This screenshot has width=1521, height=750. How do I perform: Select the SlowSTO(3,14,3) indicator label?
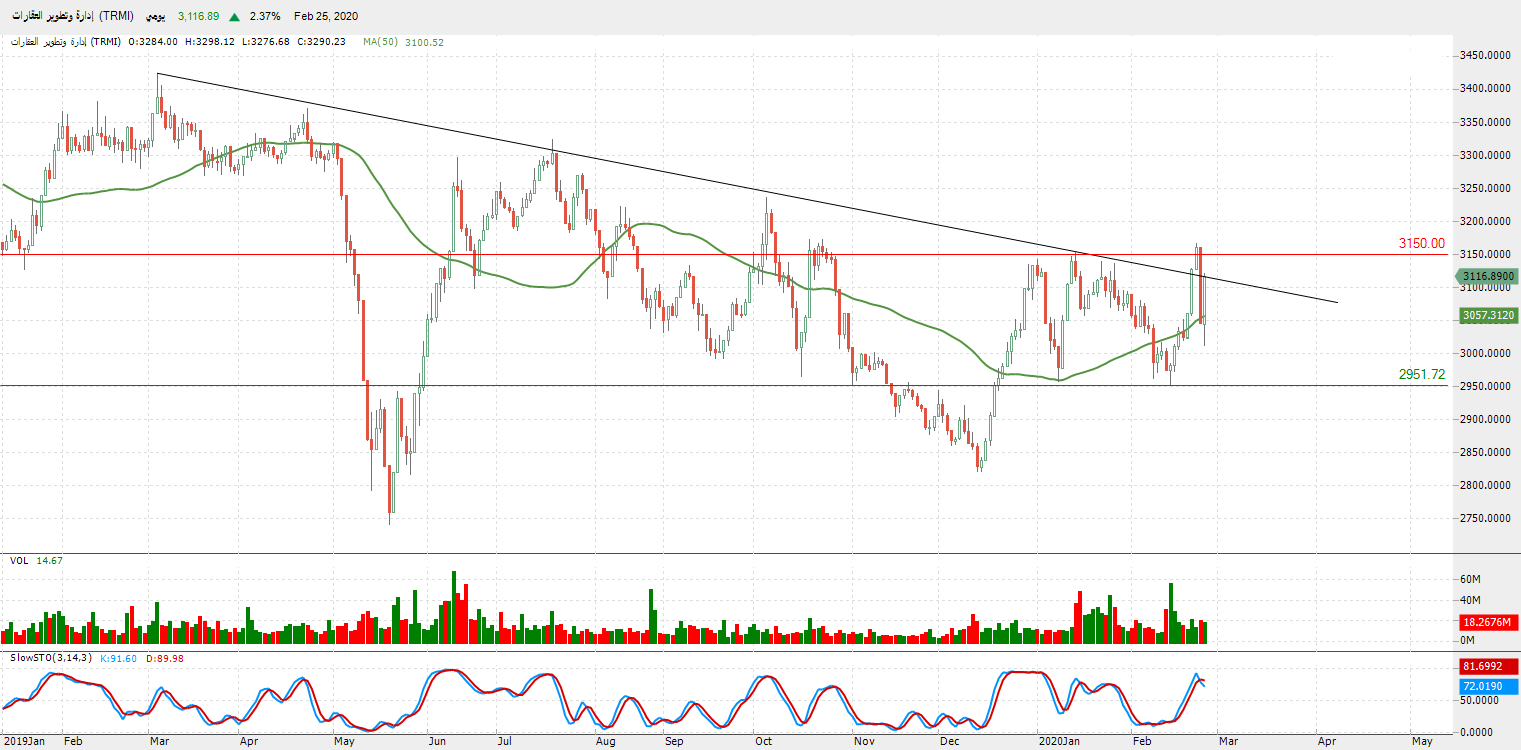click(x=50, y=657)
